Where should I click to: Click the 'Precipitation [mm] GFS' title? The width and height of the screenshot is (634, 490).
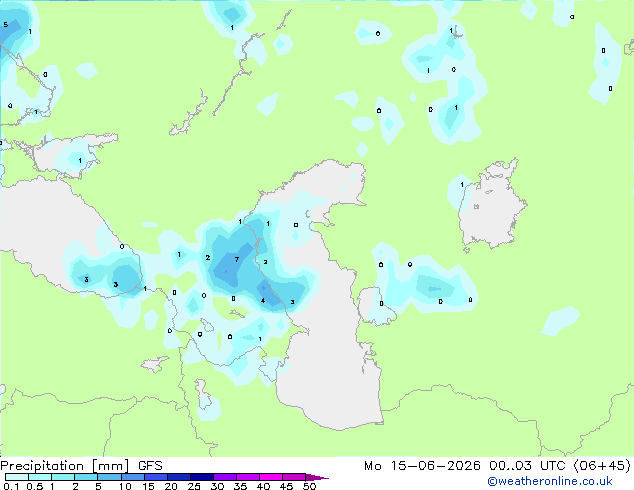click(81, 466)
